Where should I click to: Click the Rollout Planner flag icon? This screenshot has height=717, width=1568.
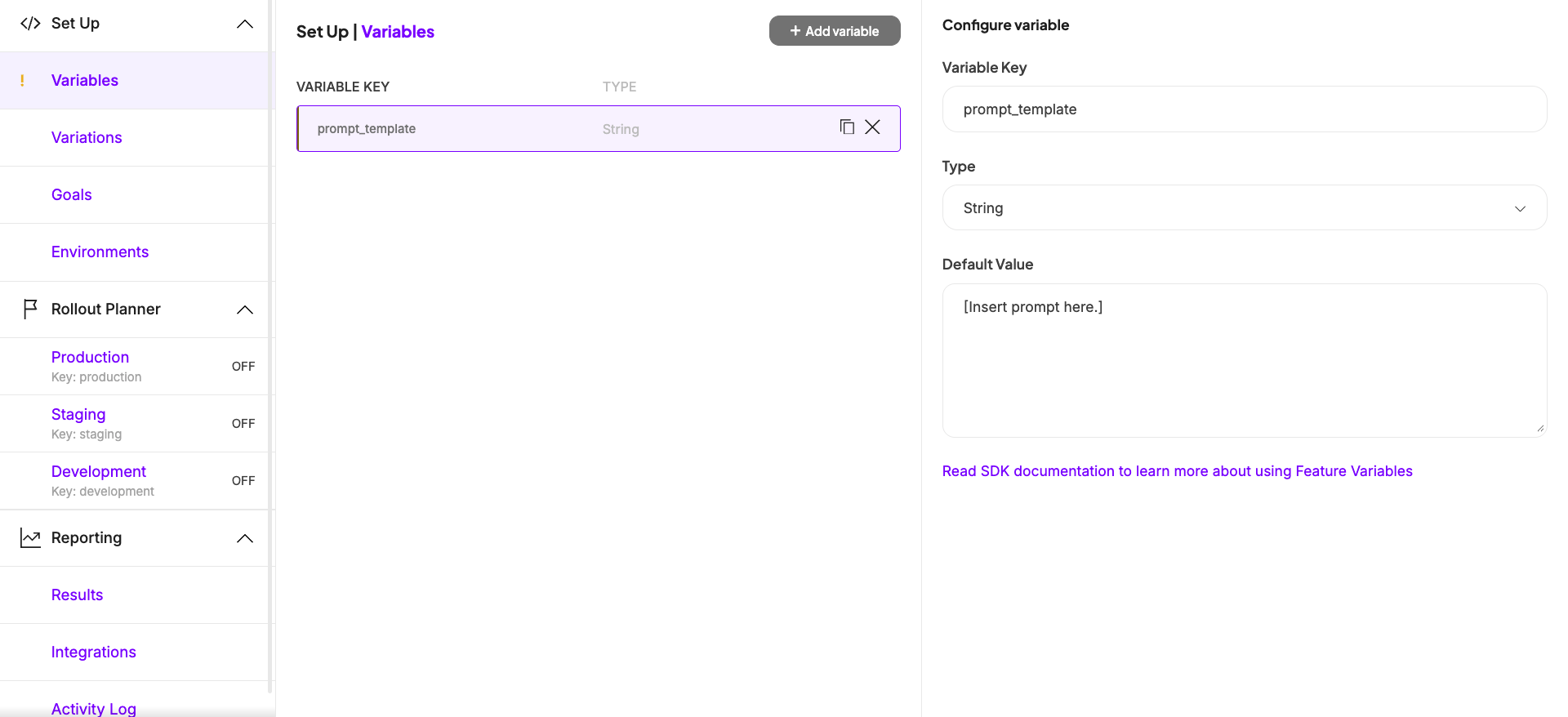click(x=30, y=309)
